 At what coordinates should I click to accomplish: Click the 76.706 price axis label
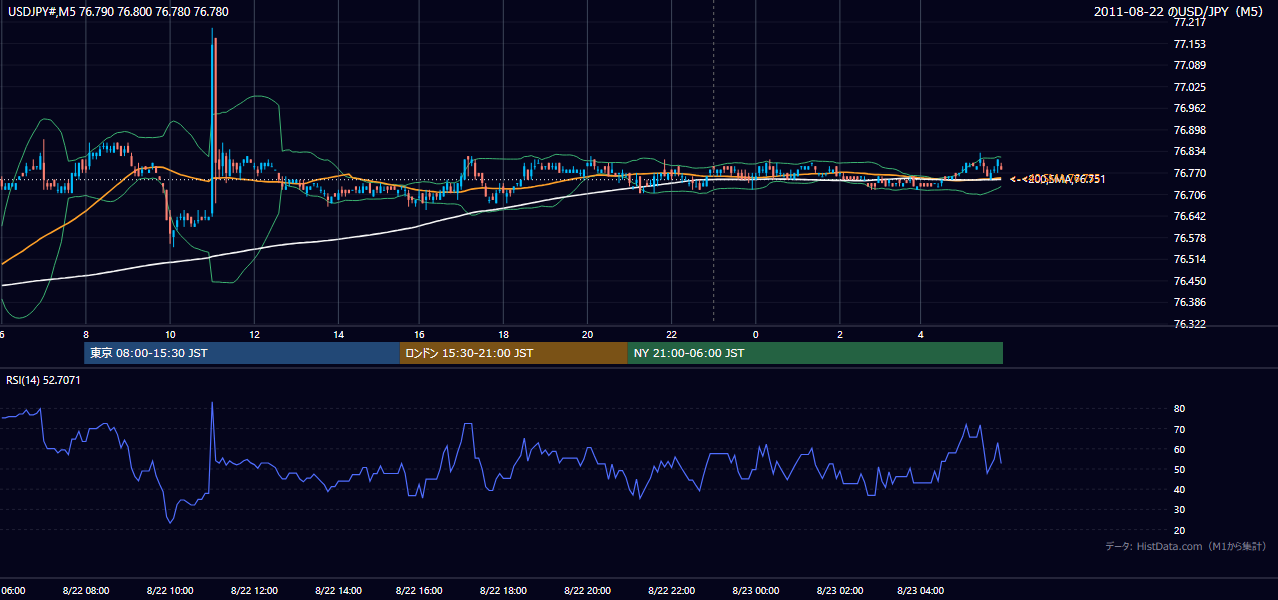click(1189, 195)
